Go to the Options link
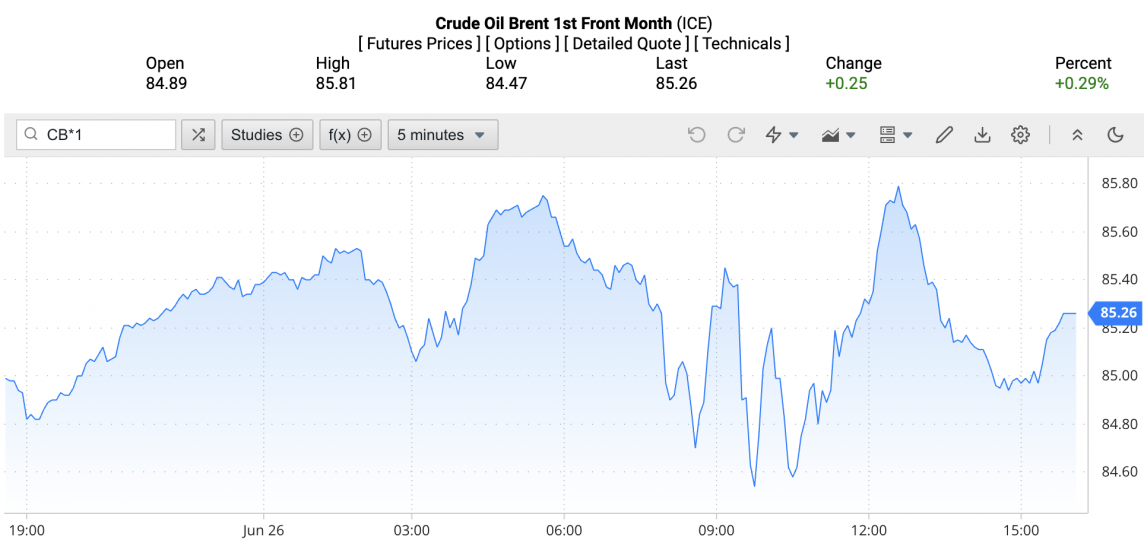This screenshot has width=1144, height=543. (523, 44)
